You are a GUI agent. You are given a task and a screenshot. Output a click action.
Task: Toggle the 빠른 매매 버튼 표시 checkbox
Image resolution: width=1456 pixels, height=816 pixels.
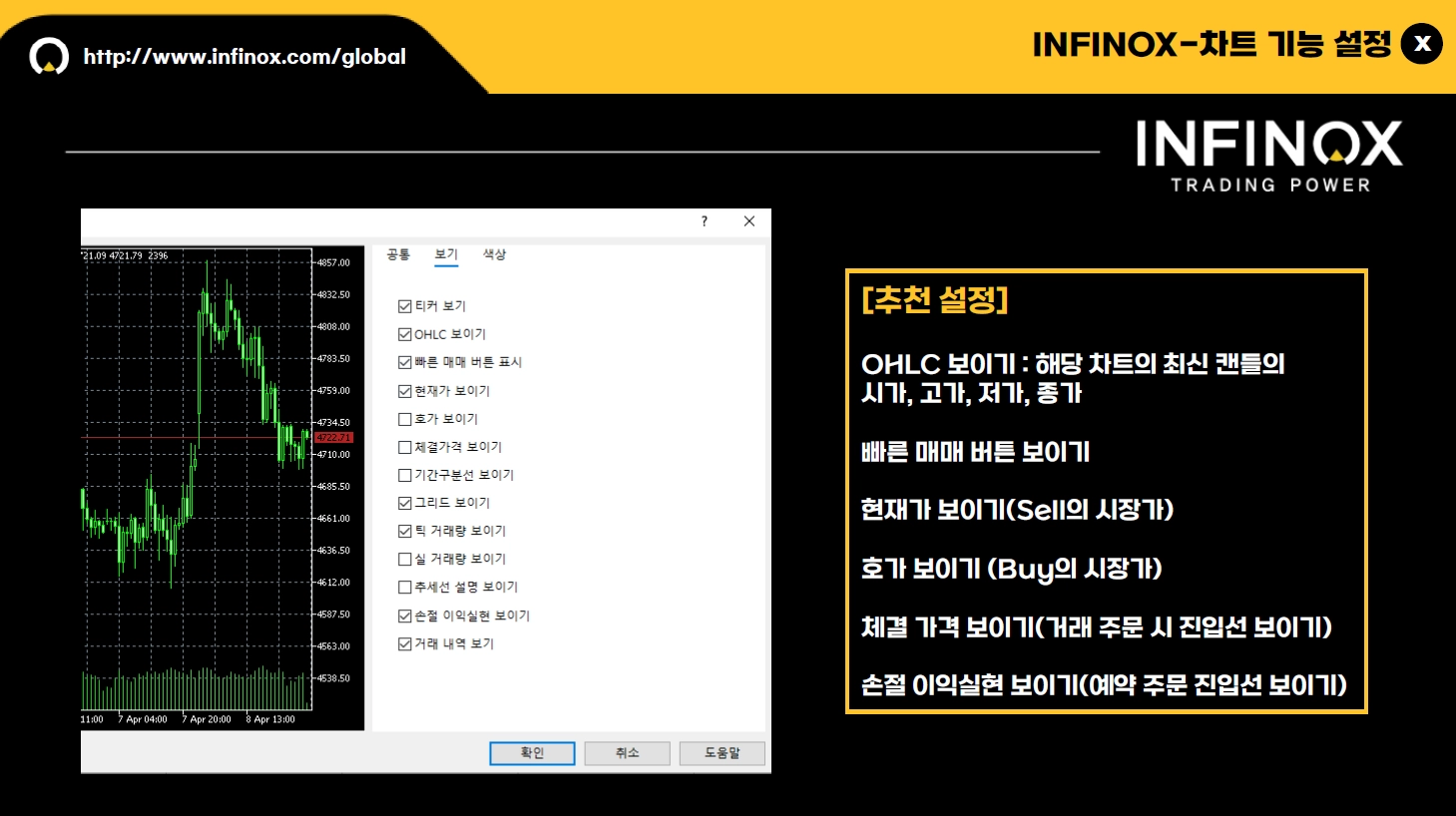(404, 362)
